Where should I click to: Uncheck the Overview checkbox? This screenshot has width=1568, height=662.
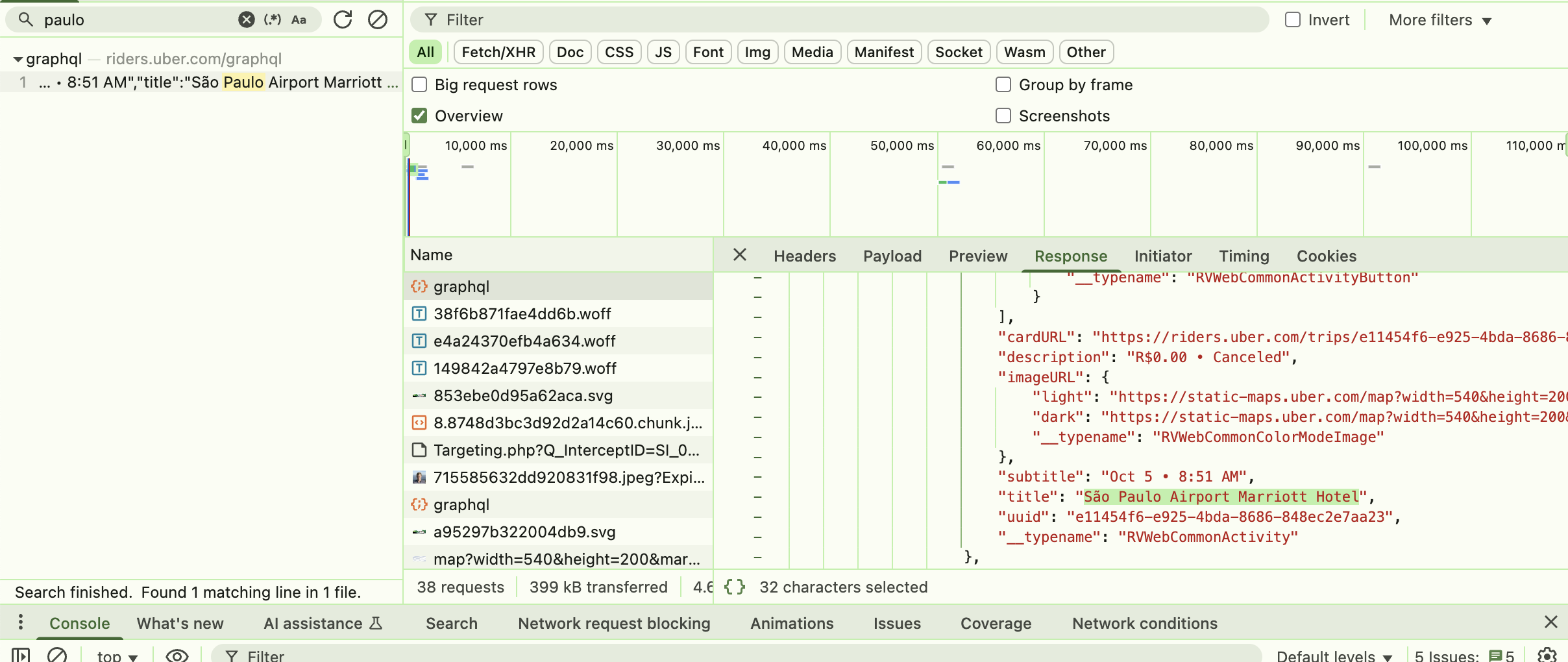pos(420,116)
